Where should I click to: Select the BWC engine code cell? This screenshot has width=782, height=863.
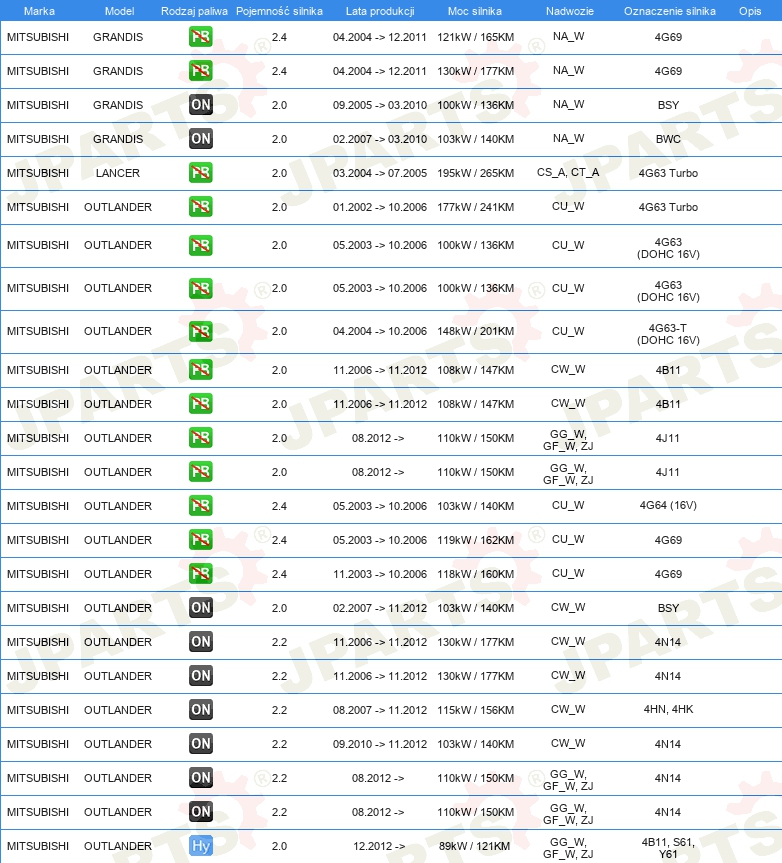click(x=668, y=139)
